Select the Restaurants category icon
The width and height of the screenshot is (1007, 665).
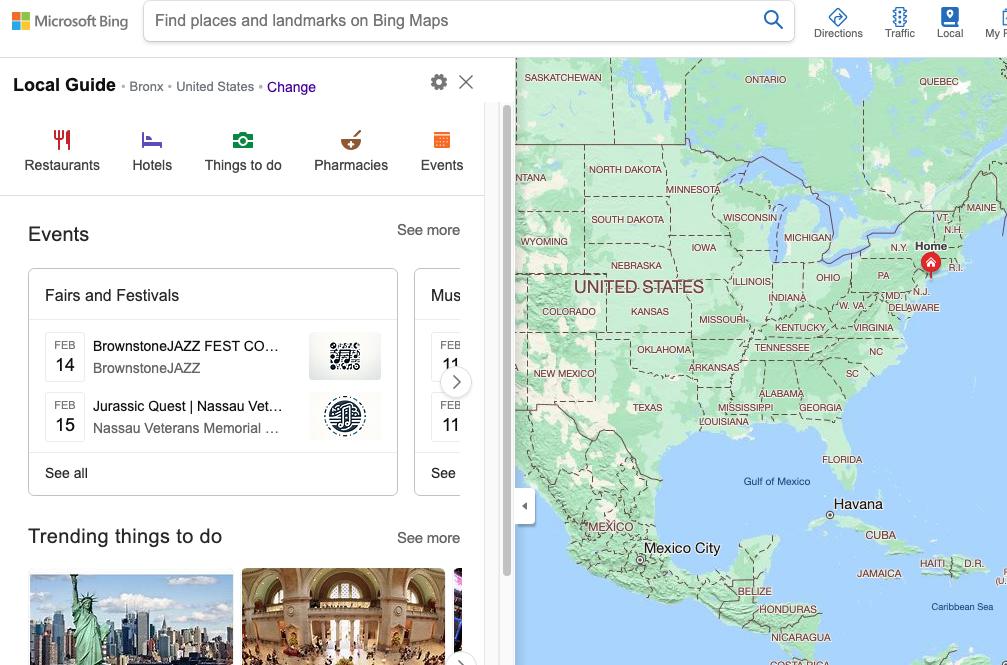61,142
